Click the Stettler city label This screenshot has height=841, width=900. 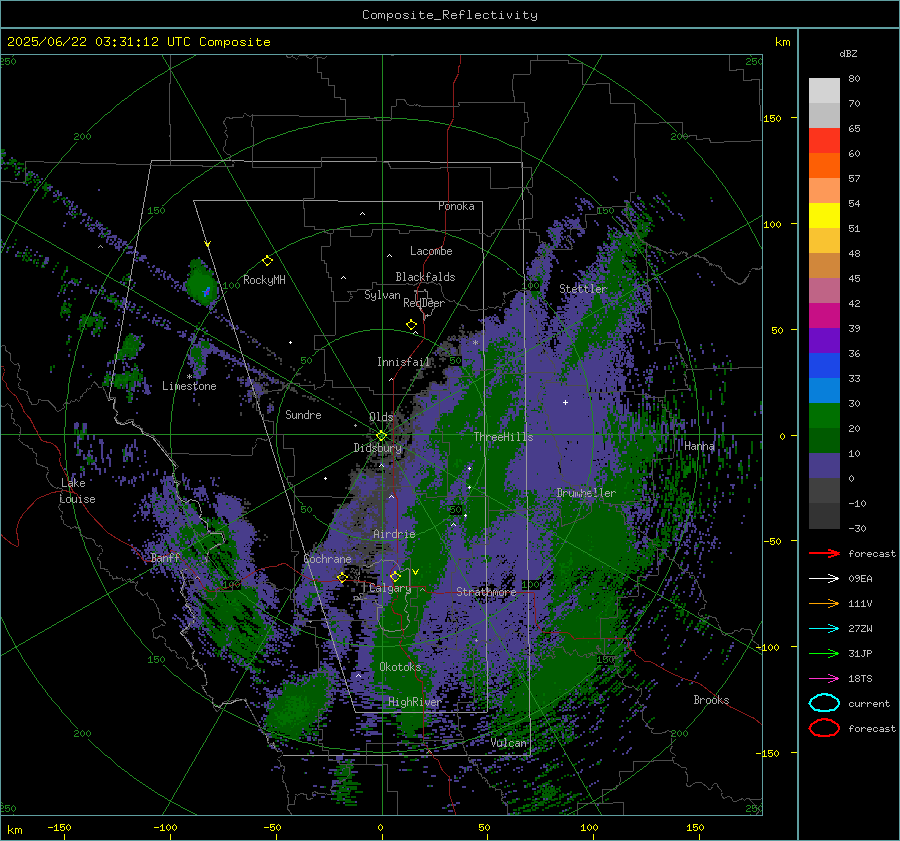click(x=583, y=289)
